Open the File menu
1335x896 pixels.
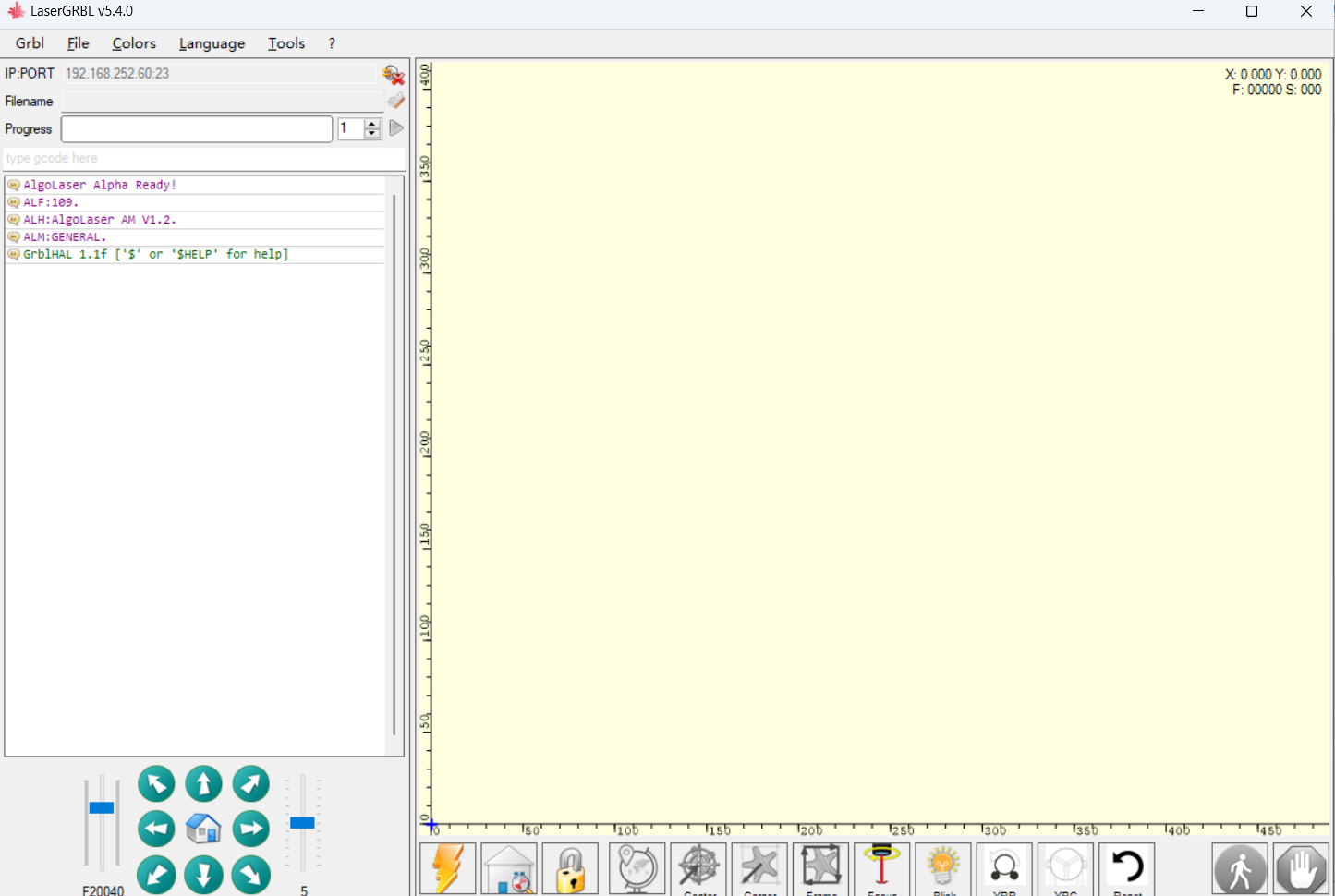click(x=79, y=43)
